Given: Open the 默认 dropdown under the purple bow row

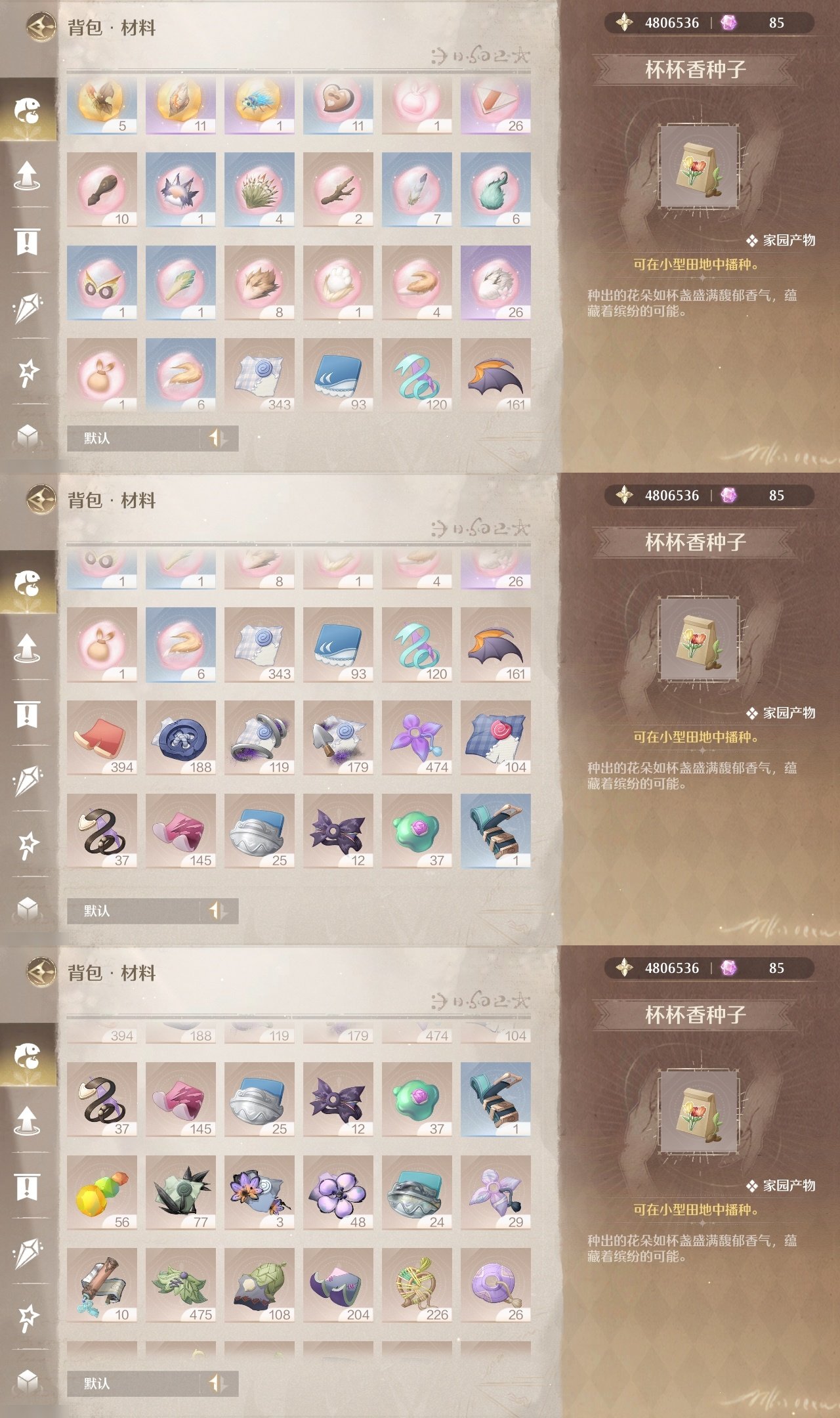Looking at the screenshot, I should tap(133, 911).
